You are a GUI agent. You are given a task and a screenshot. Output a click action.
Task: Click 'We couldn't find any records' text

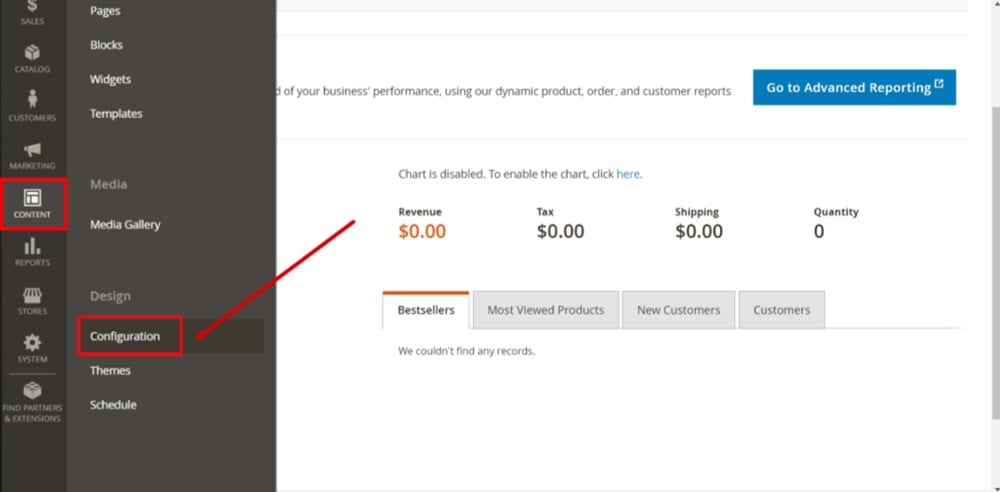tap(467, 351)
